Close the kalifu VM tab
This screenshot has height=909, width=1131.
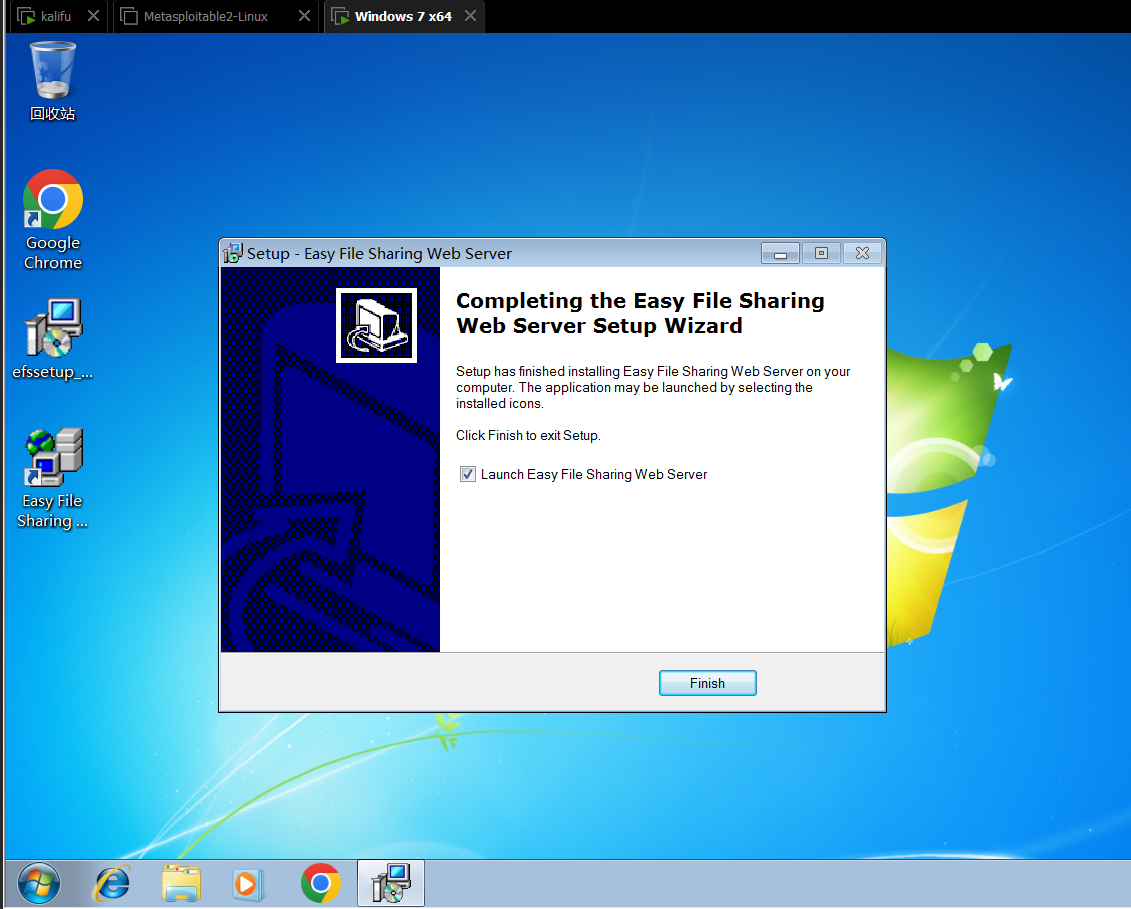coord(95,16)
